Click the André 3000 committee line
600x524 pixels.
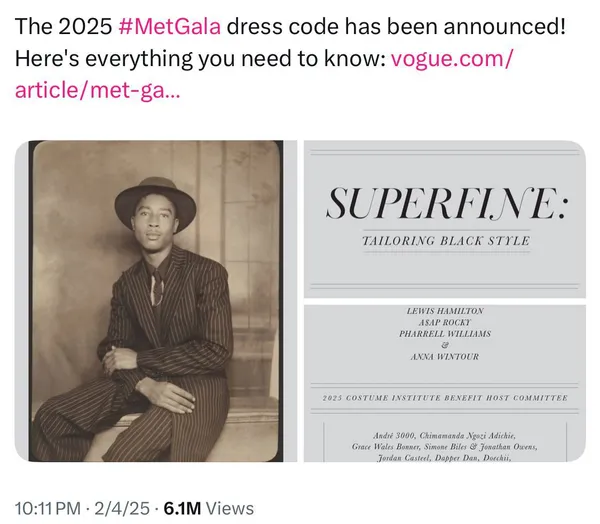tap(445, 436)
